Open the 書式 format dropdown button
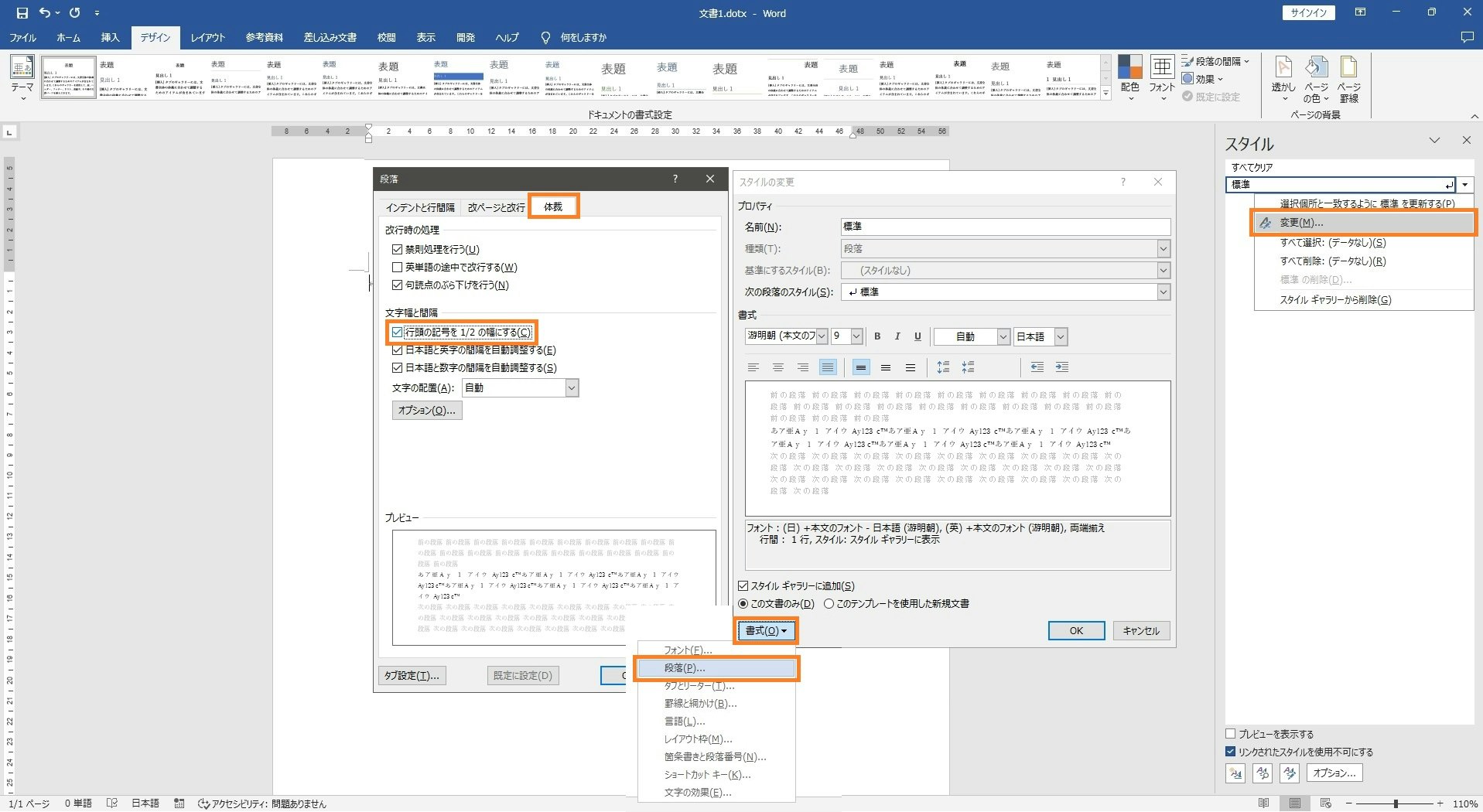 (x=765, y=631)
